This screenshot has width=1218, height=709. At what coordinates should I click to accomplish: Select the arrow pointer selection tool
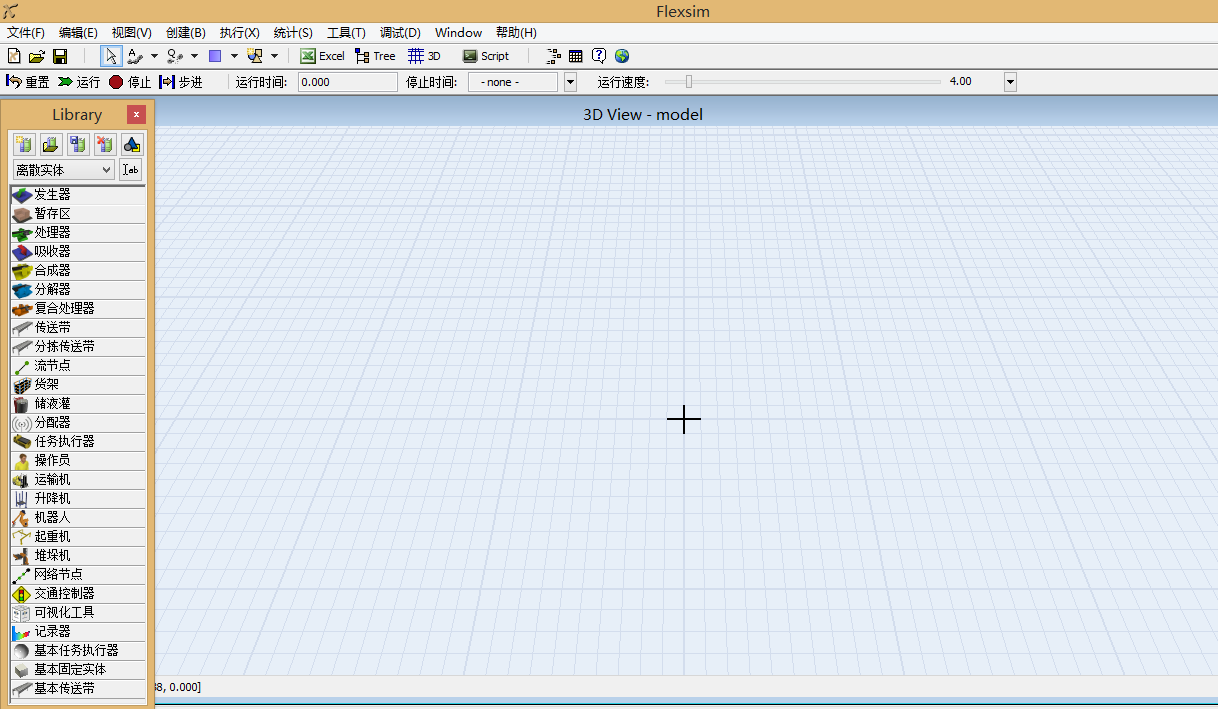tap(111, 56)
